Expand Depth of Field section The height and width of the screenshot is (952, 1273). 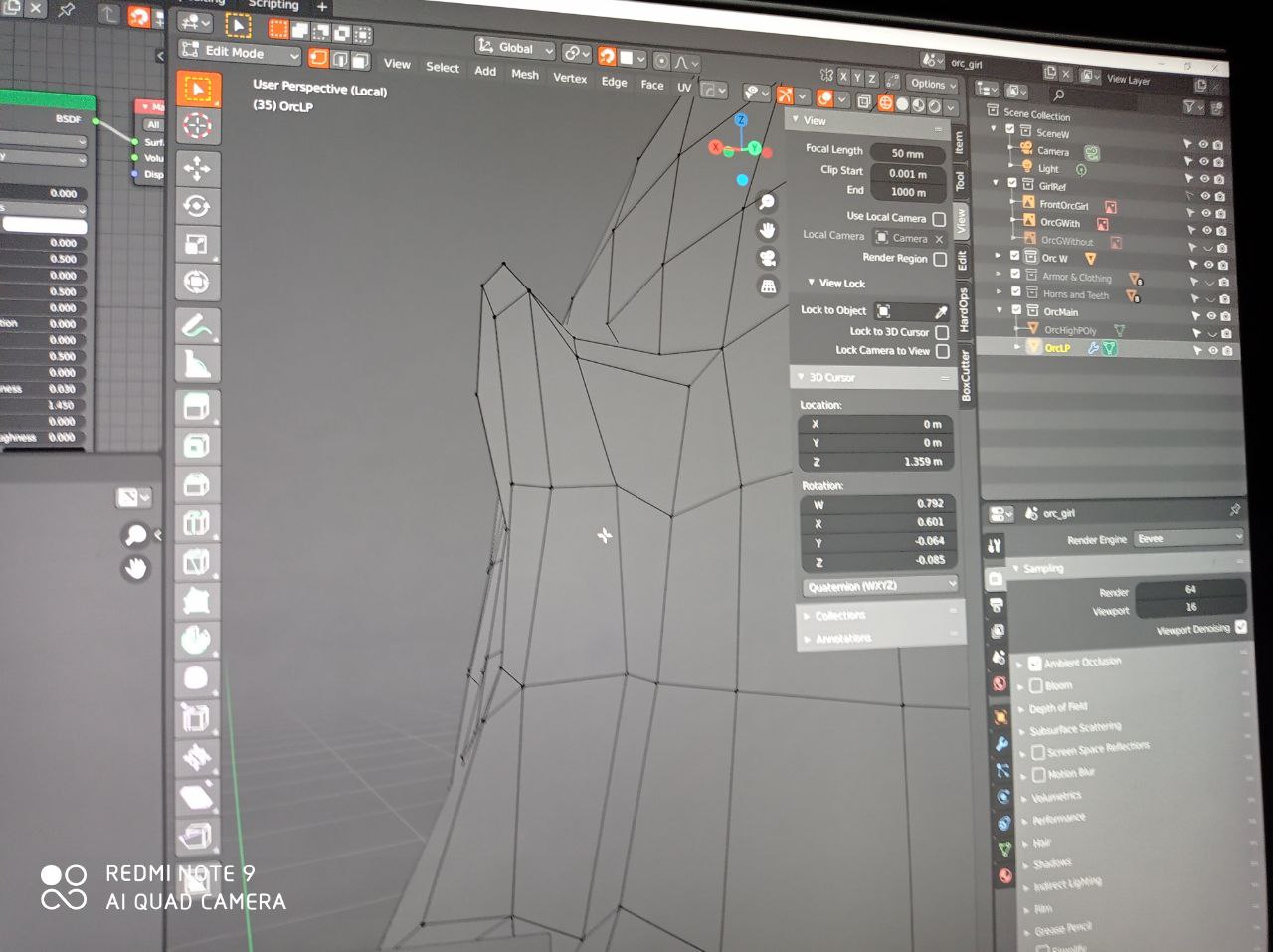pos(1057,707)
